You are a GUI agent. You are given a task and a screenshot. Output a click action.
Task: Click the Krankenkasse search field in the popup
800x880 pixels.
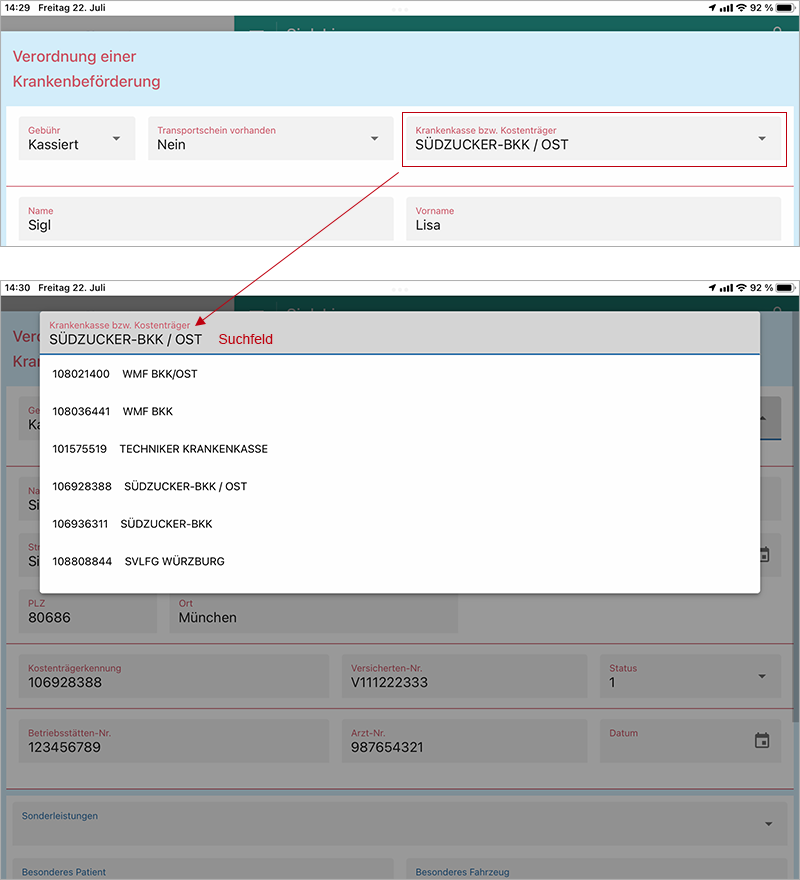click(x=400, y=333)
